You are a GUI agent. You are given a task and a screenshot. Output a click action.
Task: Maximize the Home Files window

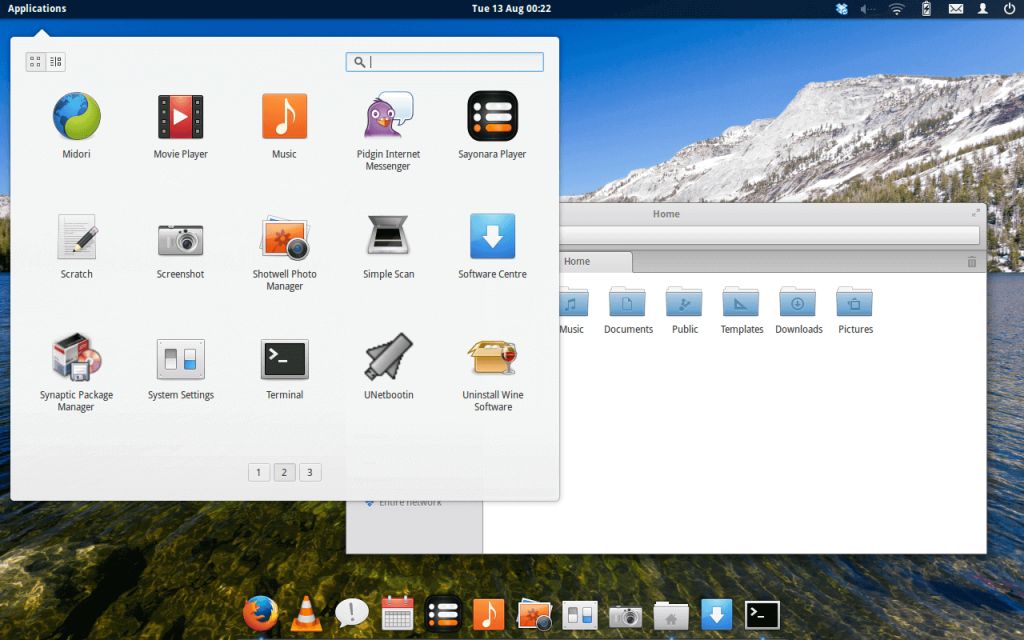point(975,213)
